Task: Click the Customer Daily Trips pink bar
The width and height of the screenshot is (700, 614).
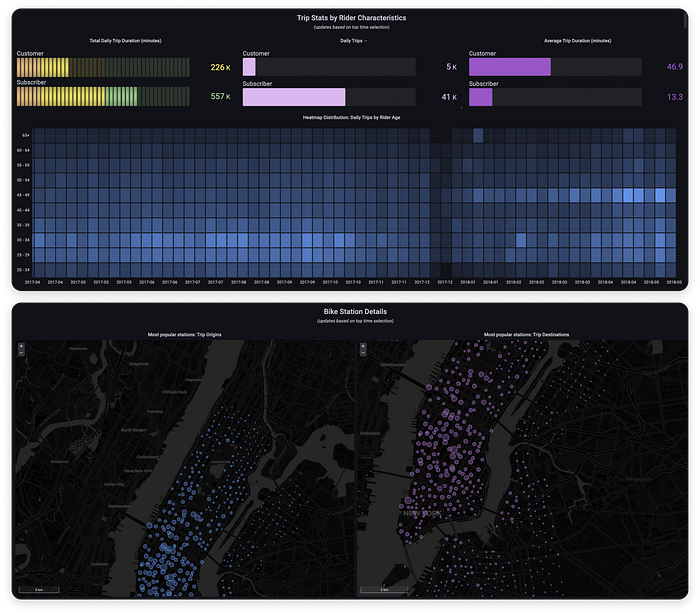Action: coord(249,67)
